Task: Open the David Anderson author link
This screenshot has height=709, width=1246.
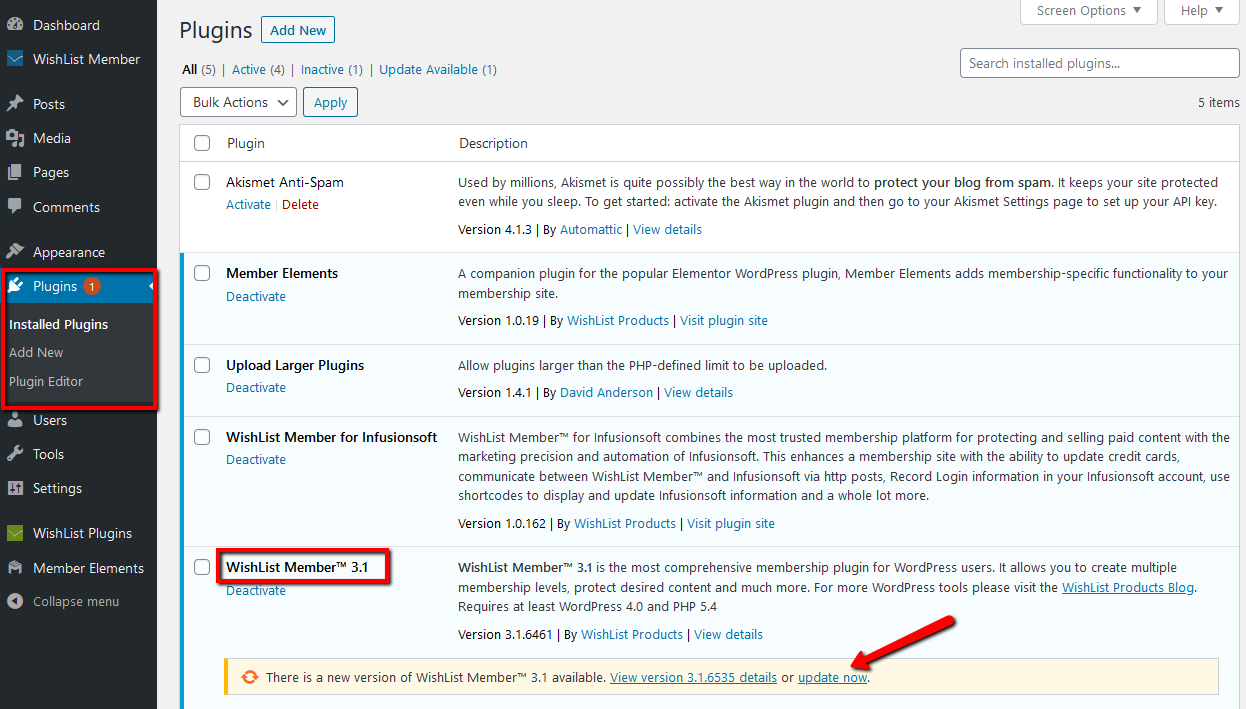Action: point(606,392)
